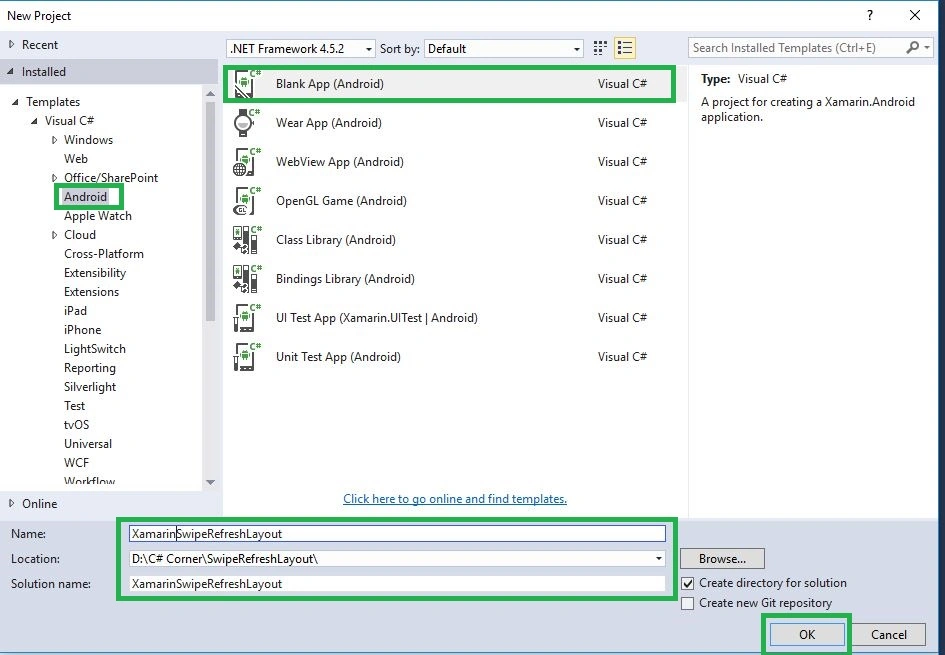
Task: Pick the UI Test App icon
Action: point(246,318)
